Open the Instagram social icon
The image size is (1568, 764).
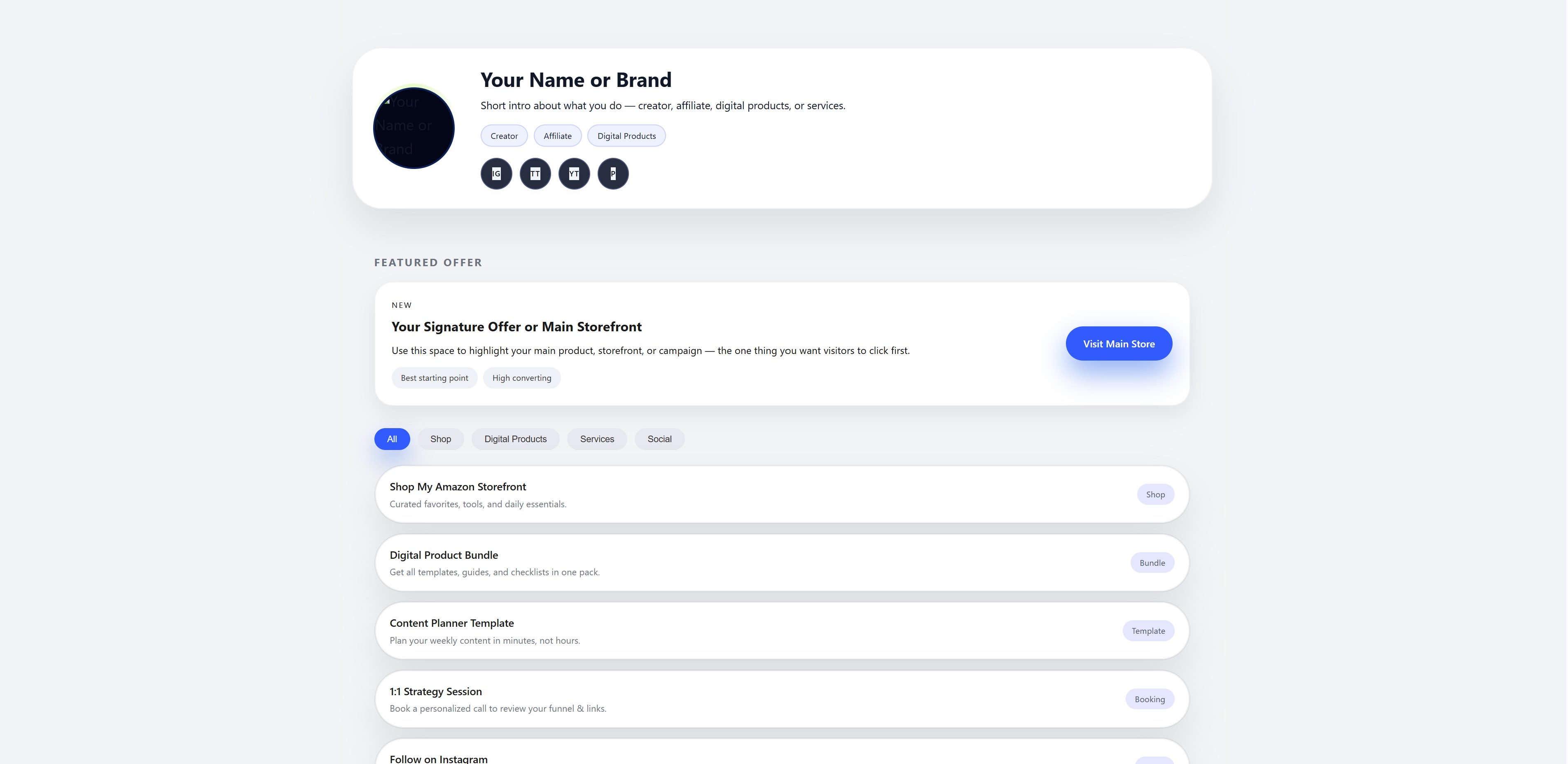pos(496,173)
